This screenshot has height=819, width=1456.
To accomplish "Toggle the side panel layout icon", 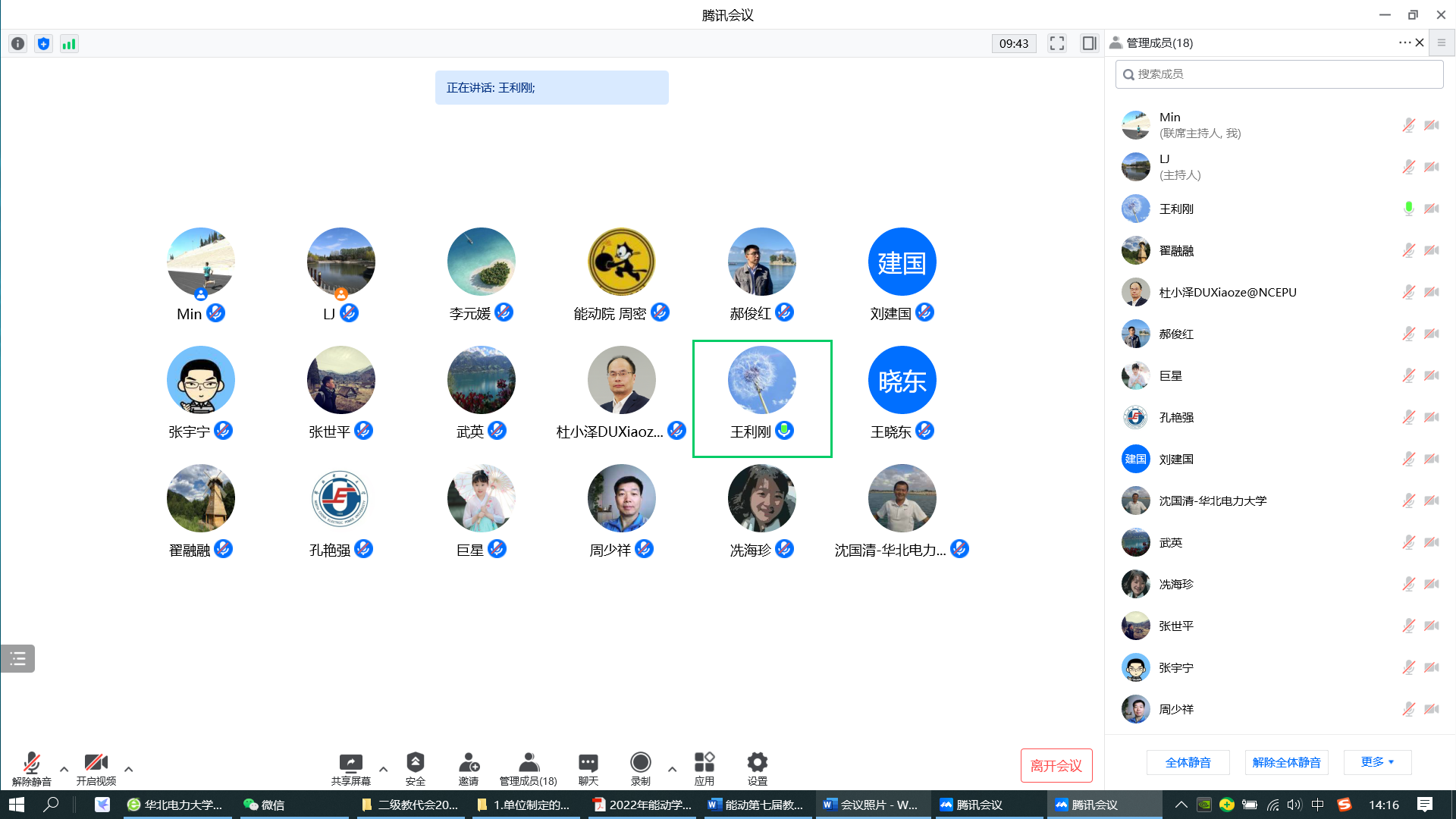I will (1089, 43).
